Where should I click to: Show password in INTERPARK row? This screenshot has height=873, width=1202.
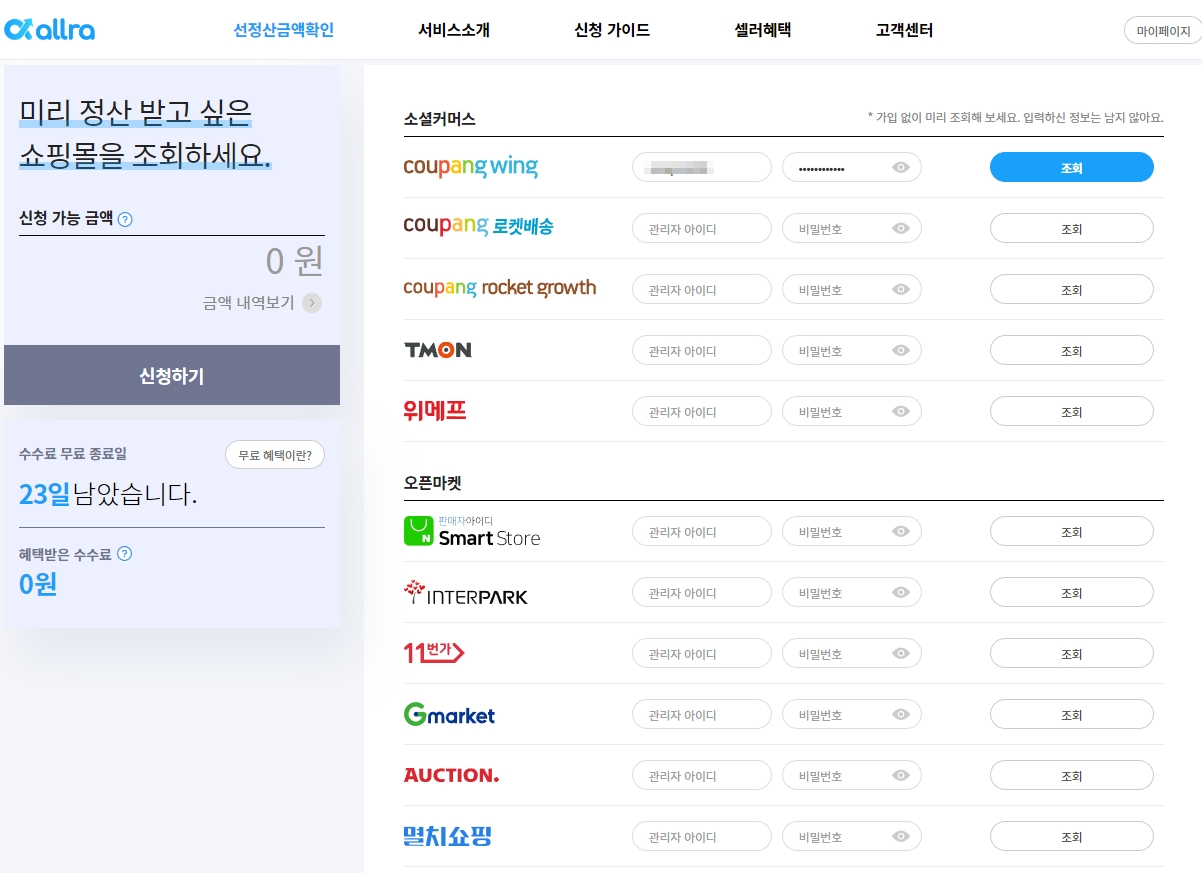[x=901, y=593]
